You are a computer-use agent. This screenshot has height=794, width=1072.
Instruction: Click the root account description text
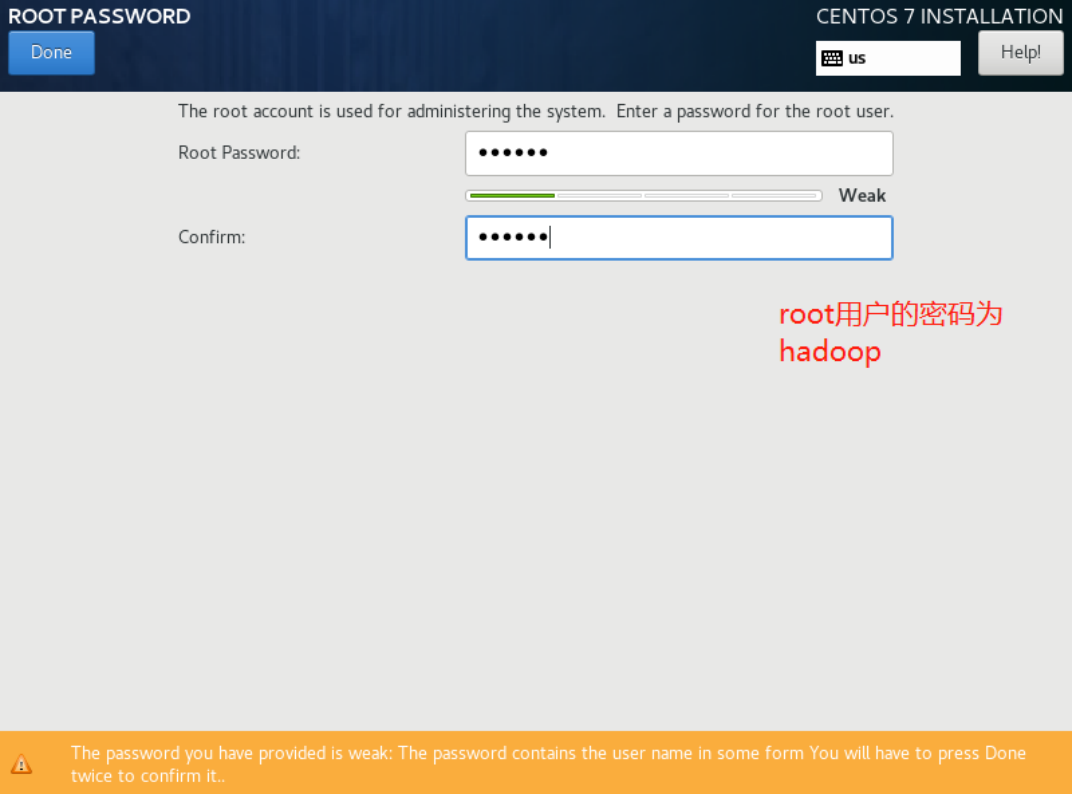pyautogui.click(x=535, y=111)
